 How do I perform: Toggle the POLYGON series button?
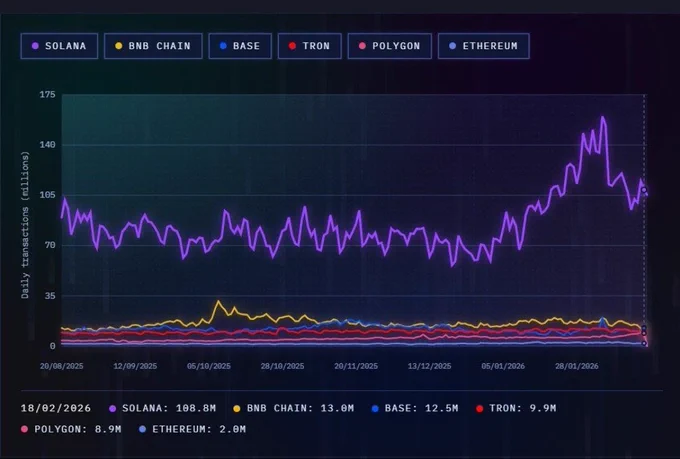click(389, 46)
